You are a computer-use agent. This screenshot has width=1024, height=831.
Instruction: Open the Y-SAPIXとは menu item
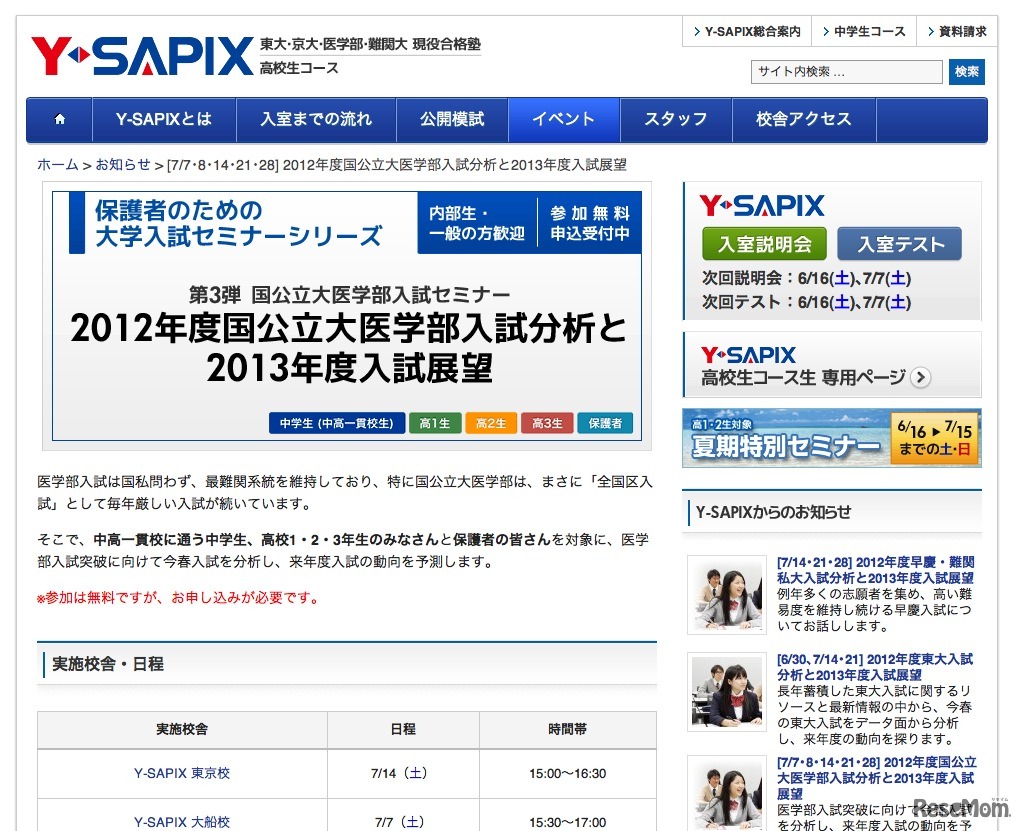pyautogui.click(x=164, y=120)
